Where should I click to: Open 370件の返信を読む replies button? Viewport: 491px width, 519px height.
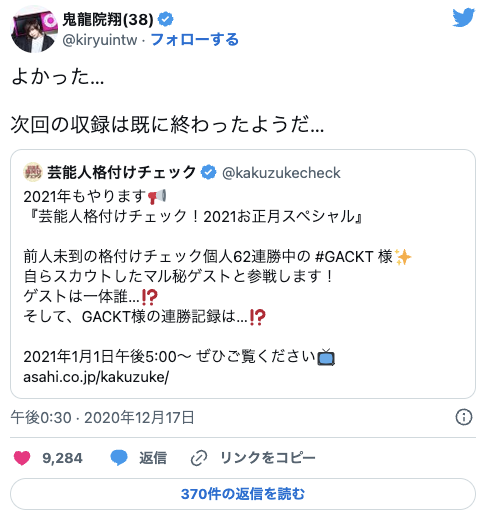tap(243, 494)
